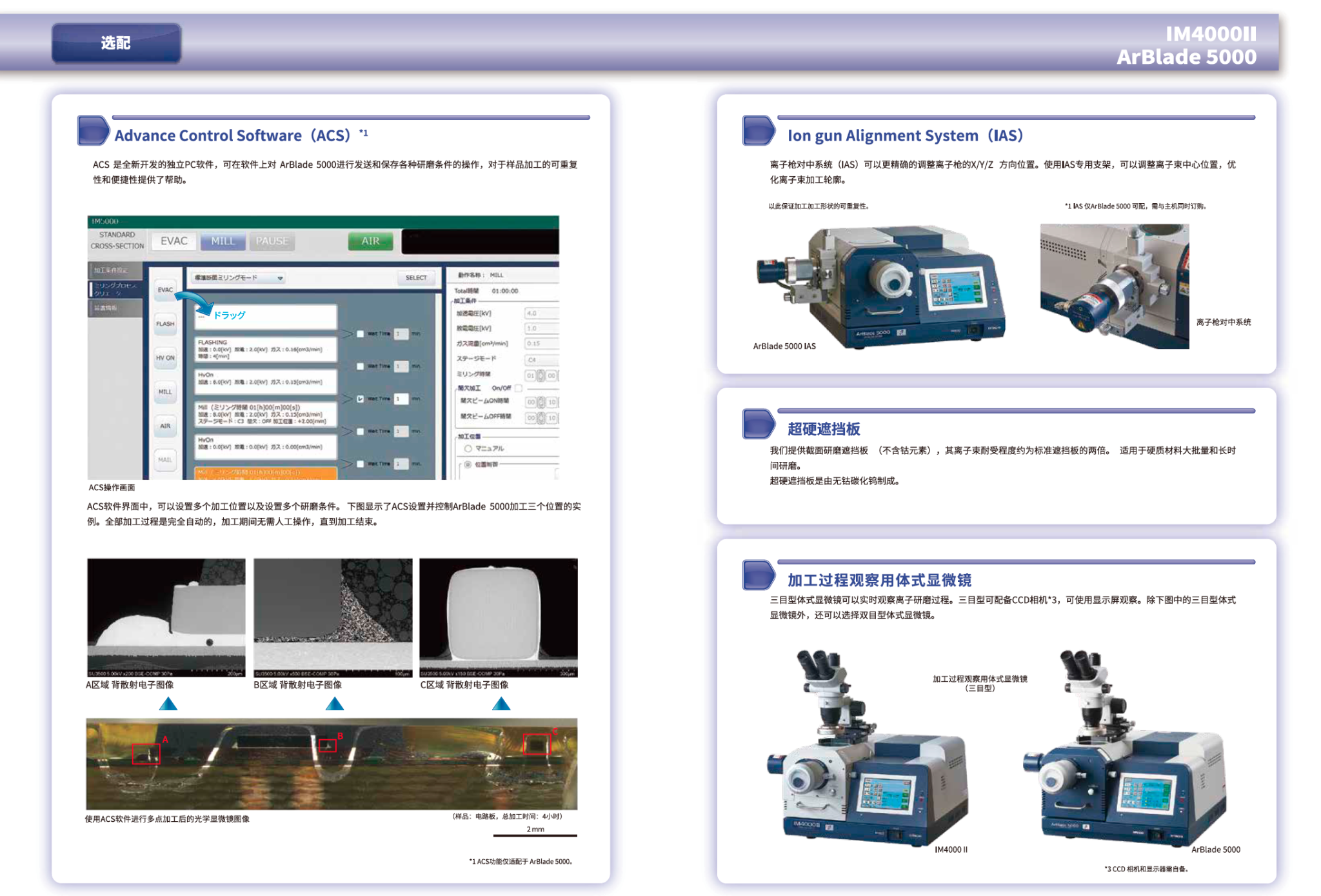Click the 放電電圧 1.0 input field
Screen dimensions: 1321x896
[x=541, y=328]
